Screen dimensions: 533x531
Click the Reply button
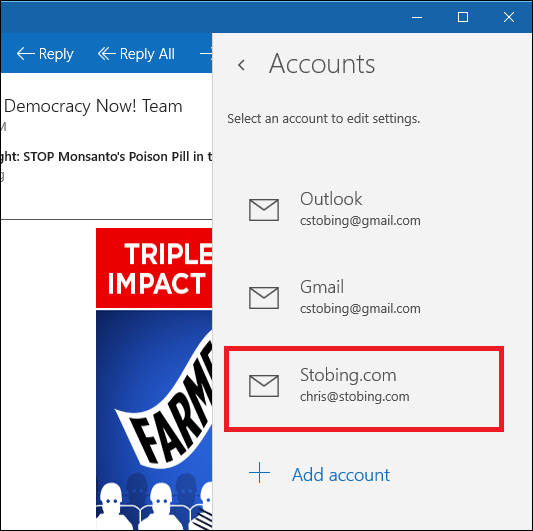click(x=45, y=54)
